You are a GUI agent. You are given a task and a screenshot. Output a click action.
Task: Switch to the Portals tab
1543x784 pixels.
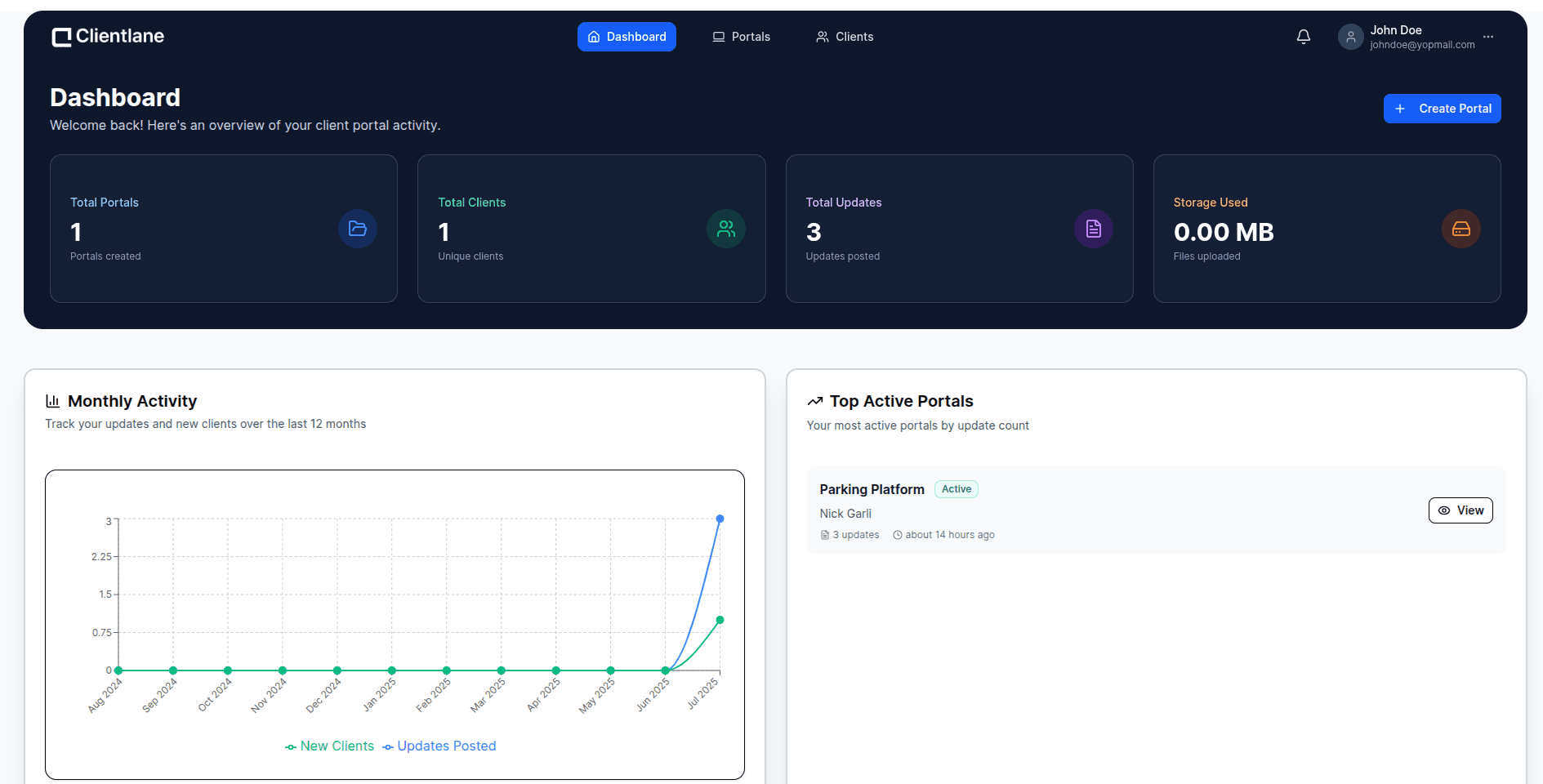[x=740, y=36]
